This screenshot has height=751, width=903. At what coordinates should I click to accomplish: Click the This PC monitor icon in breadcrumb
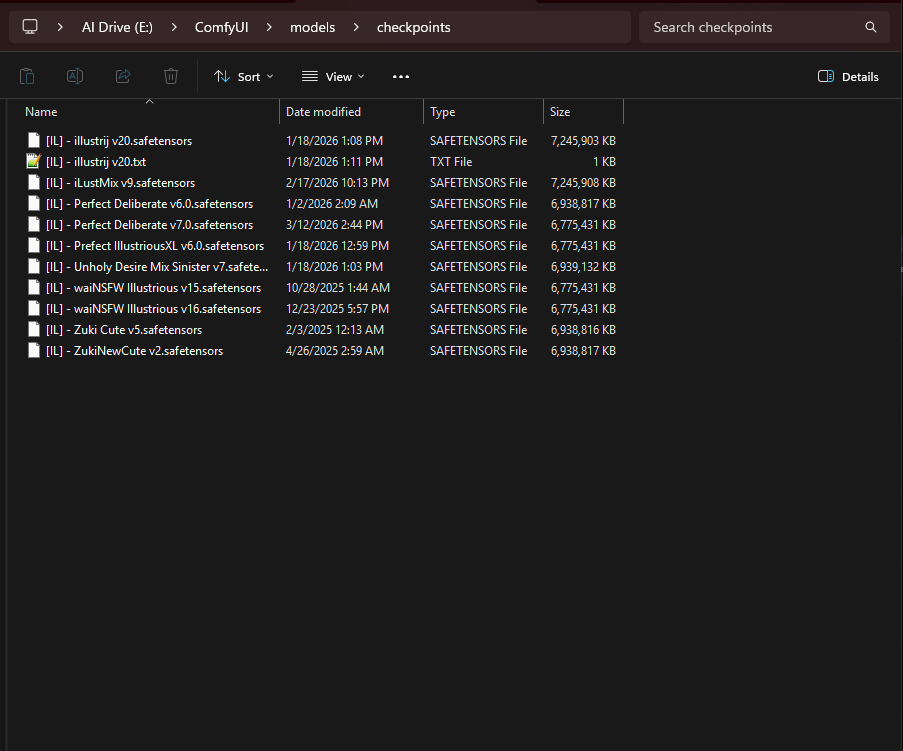pyautogui.click(x=30, y=27)
